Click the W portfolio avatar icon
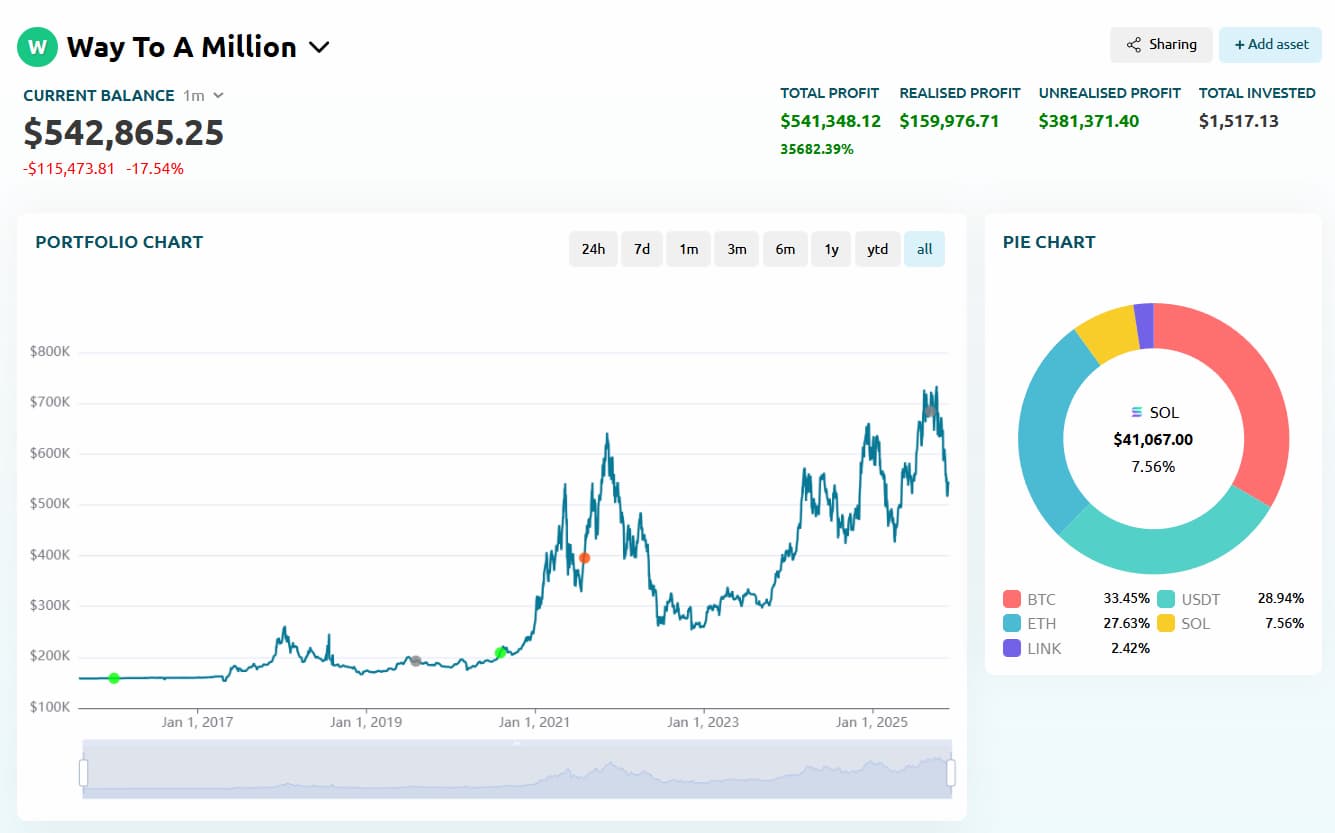Viewport: 1335px width, 833px height. tap(37, 46)
